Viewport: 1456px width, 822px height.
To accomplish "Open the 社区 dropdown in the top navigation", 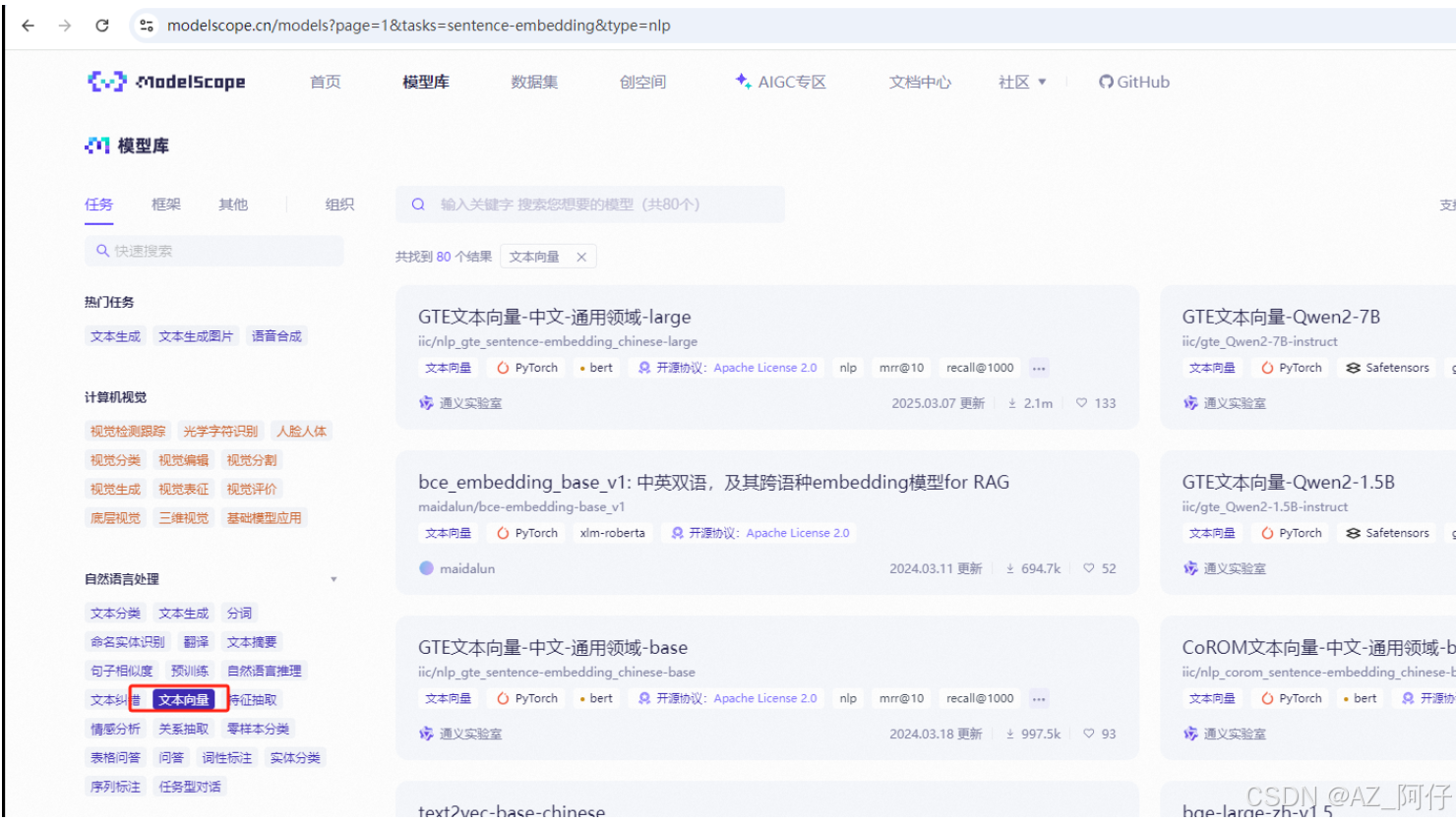I will [1022, 83].
